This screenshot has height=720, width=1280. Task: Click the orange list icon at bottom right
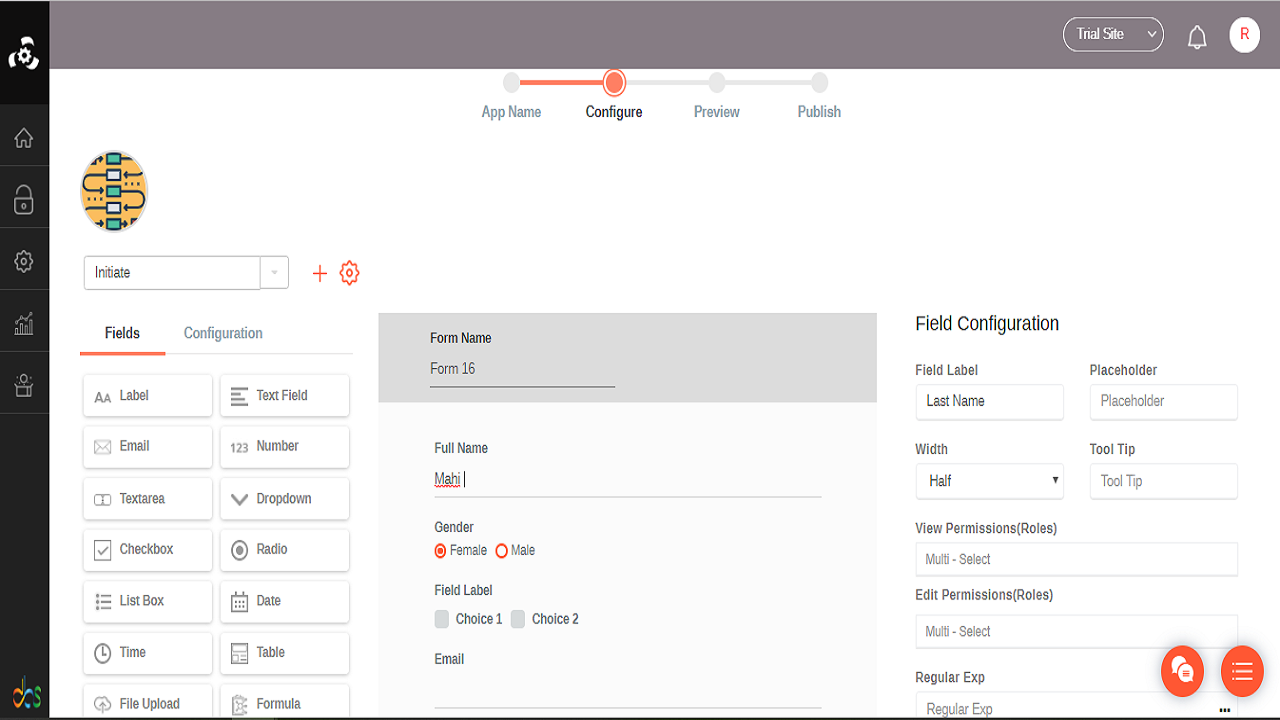1241,671
